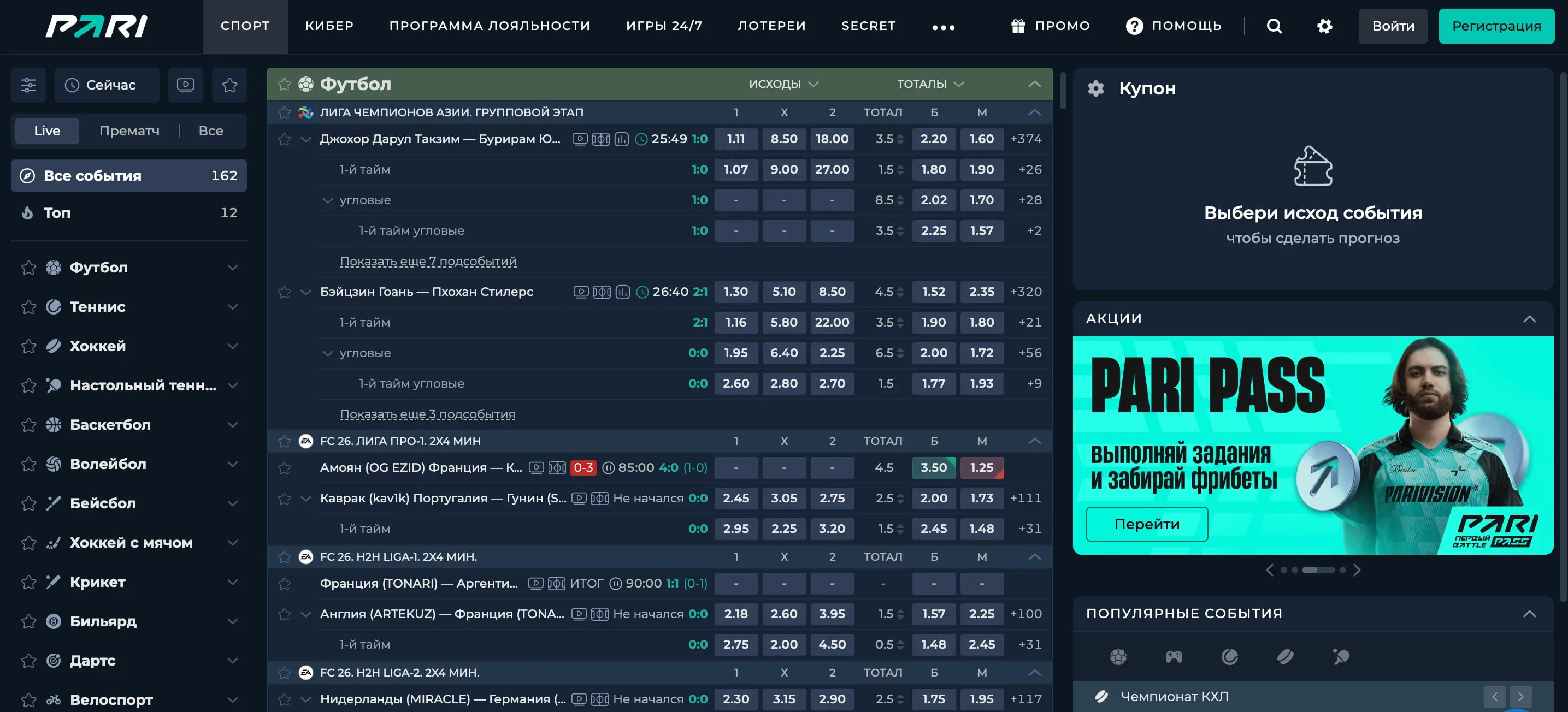
Task: Go to next promo banner slide
Action: point(1357,570)
